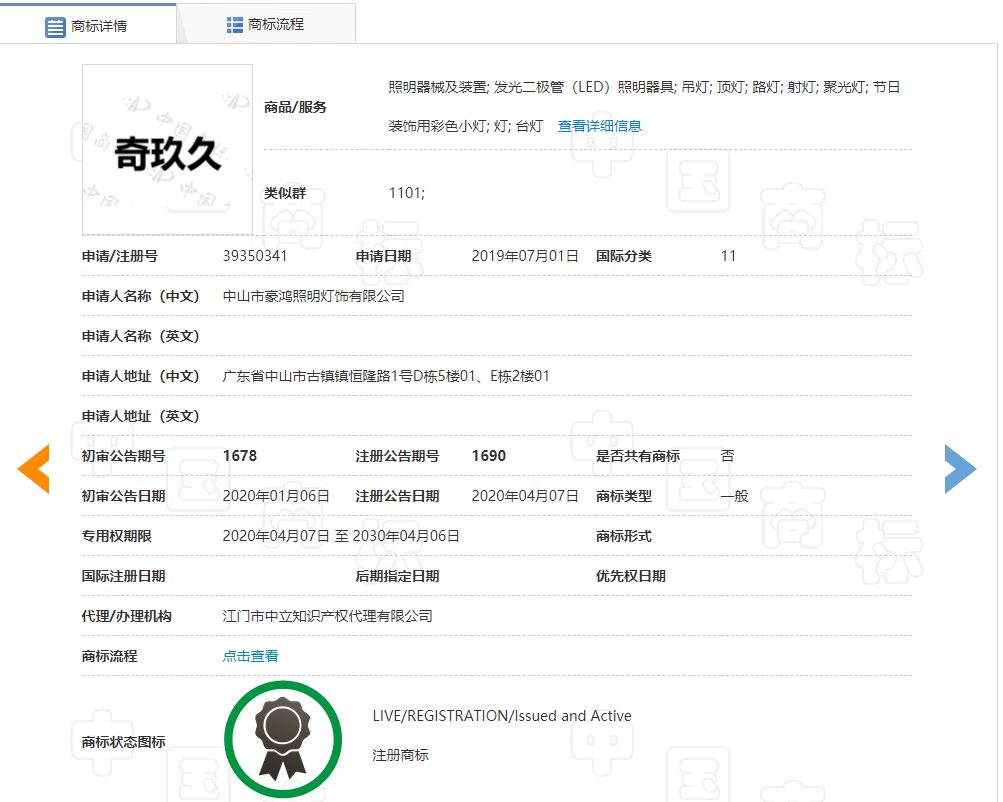The image size is (1003, 802).
Task: Go to previous trademark with orange arrow
Action: click(33, 469)
